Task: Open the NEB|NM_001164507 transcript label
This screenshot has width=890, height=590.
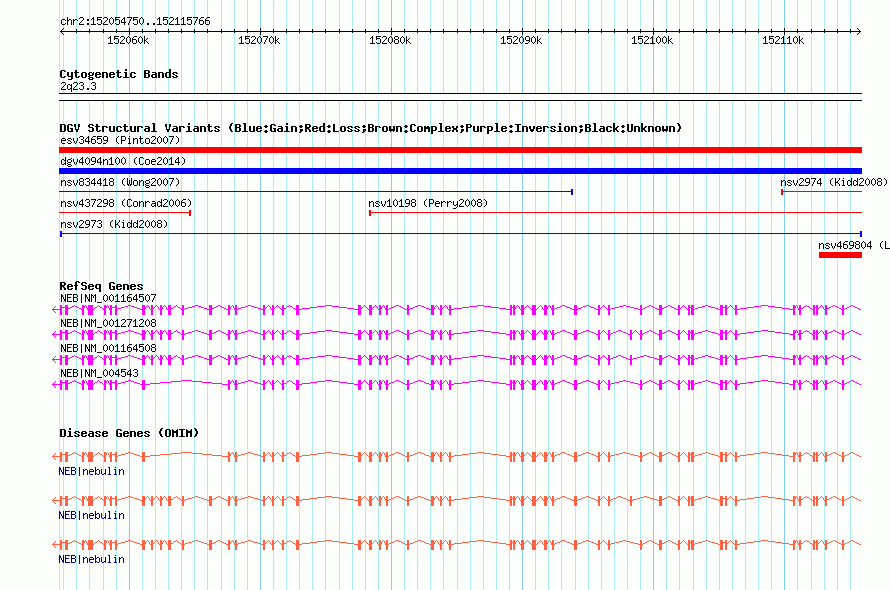Action: [108, 298]
